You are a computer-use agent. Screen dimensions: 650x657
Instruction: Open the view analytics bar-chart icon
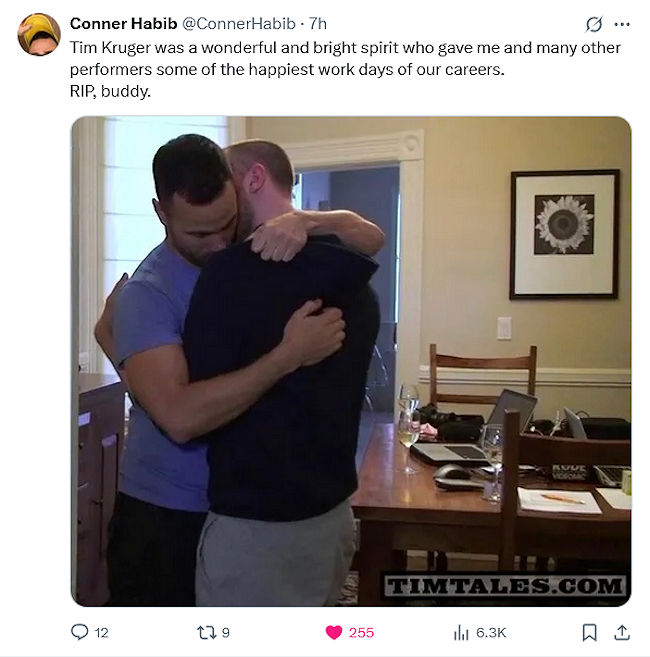pos(461,632)
